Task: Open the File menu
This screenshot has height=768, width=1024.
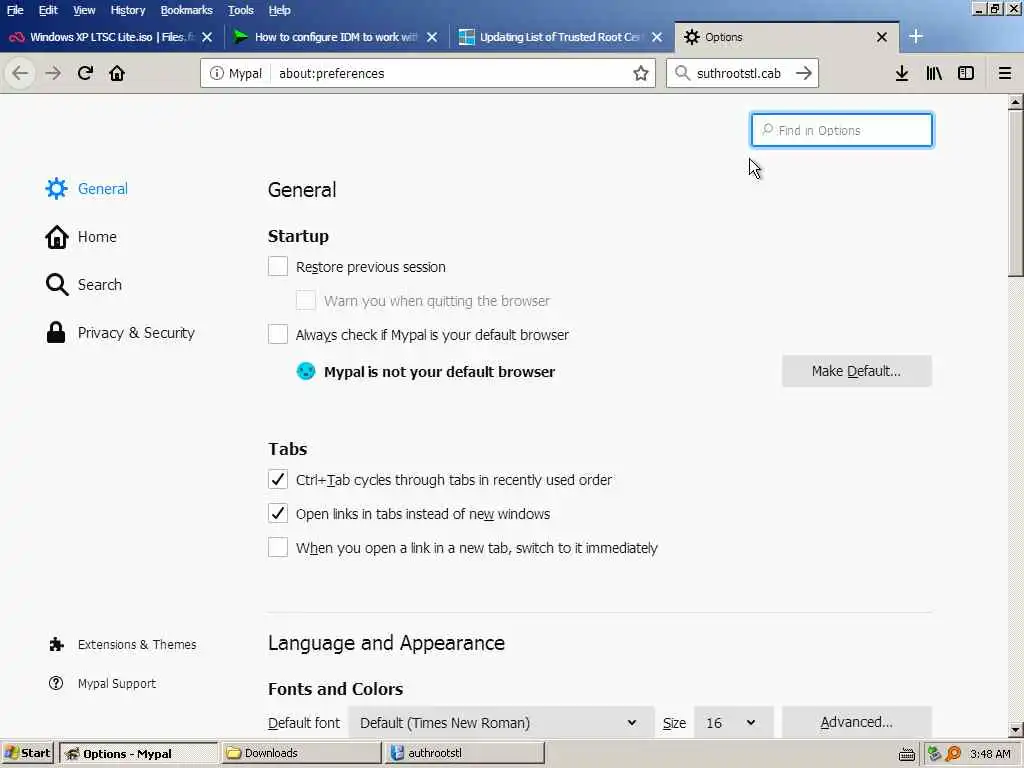Action: pyautogui.click(x=15, y=10)
